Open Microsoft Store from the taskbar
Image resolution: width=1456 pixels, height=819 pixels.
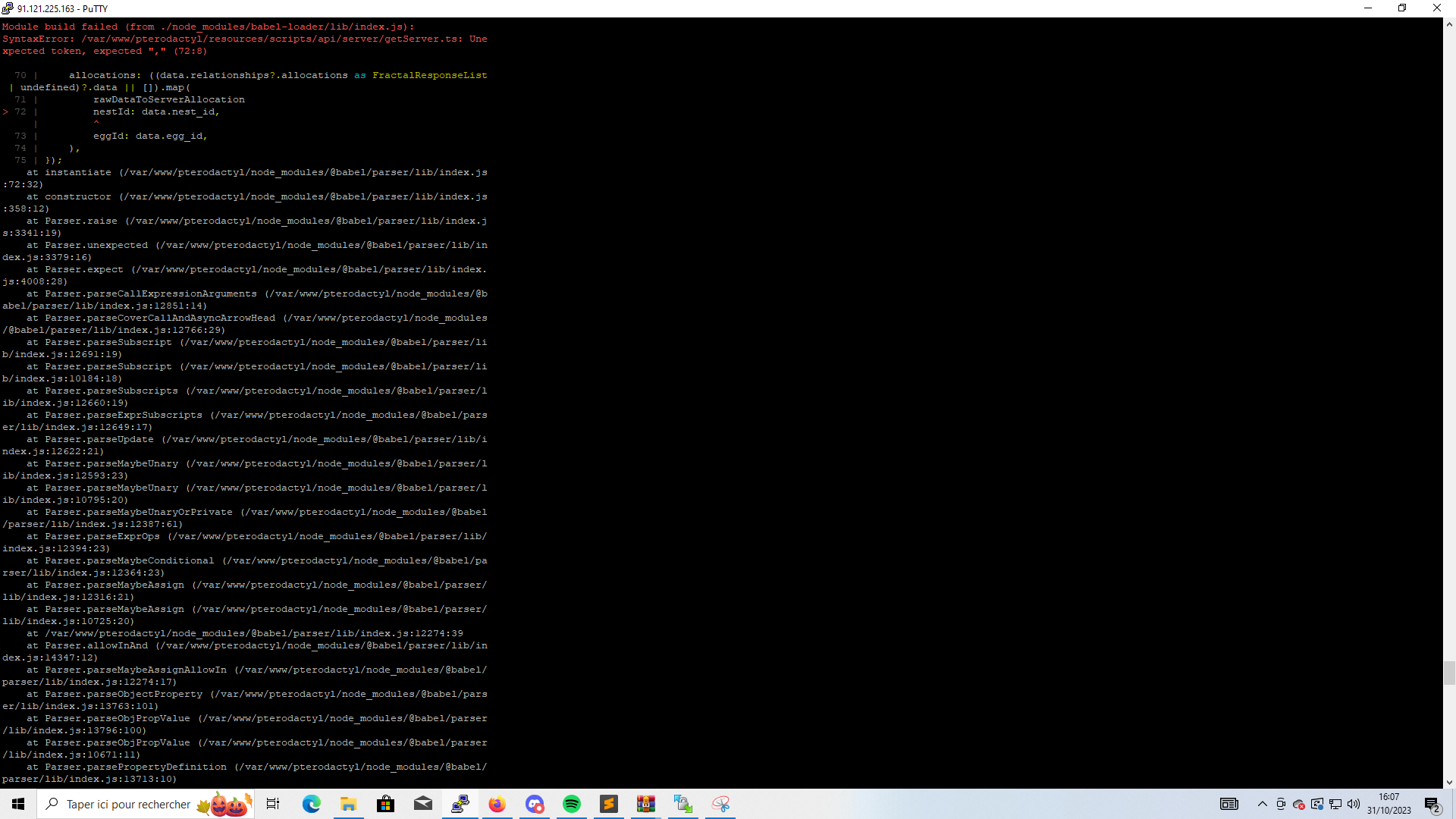tap(386, 804)
